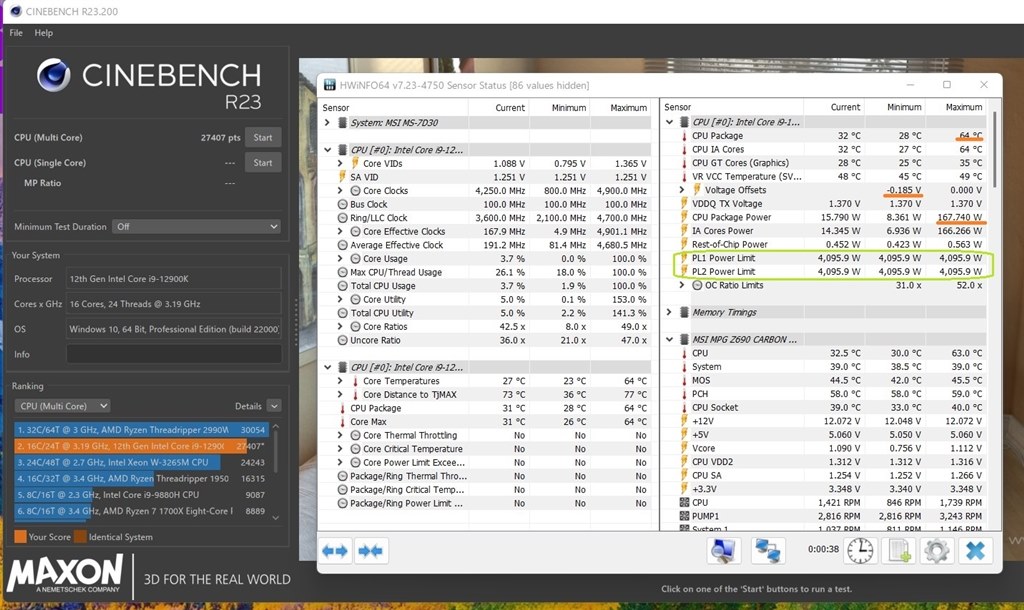Open HWiNFO sensor settings gear icon
This screenshot has width=1024, height=610.
point(936,551)
